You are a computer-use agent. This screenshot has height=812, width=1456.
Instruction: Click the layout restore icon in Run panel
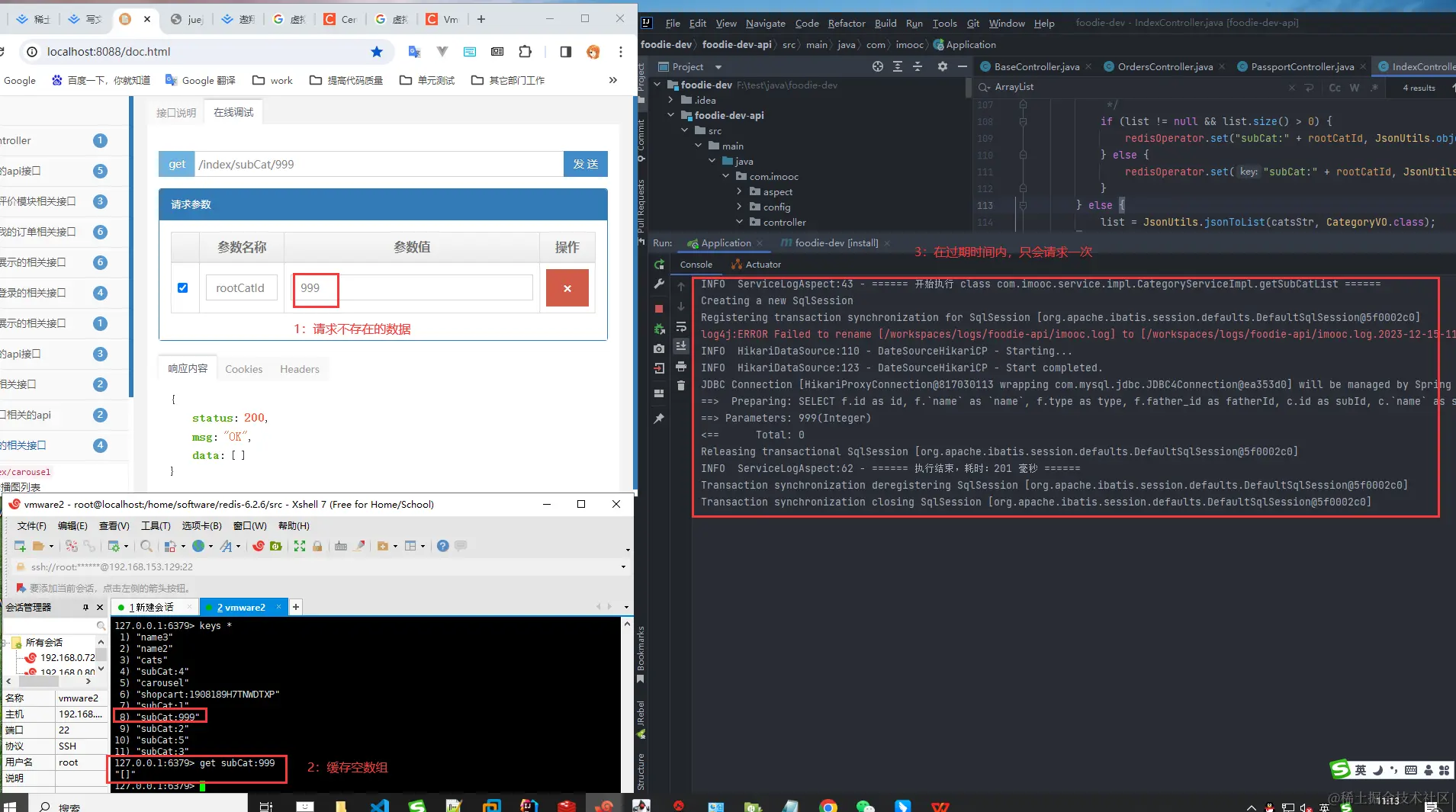pyautogui.click(x=659, y=393)
